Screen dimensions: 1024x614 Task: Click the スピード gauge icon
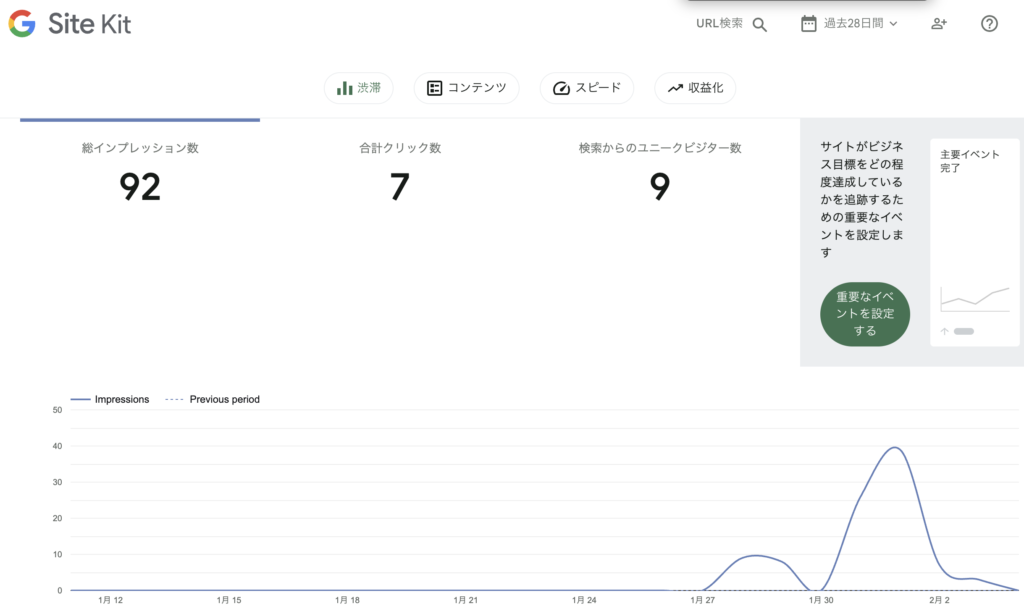coord(561,88)
